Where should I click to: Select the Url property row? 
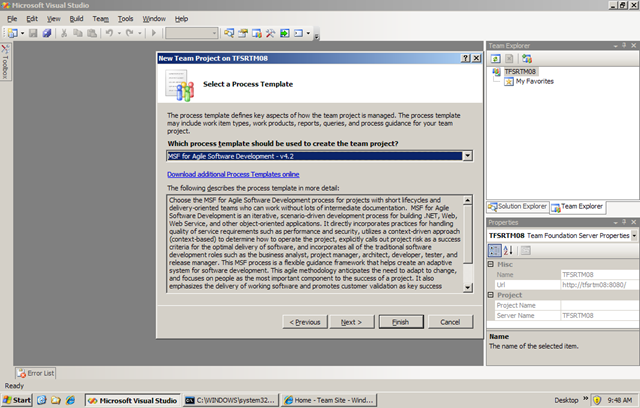567,285
